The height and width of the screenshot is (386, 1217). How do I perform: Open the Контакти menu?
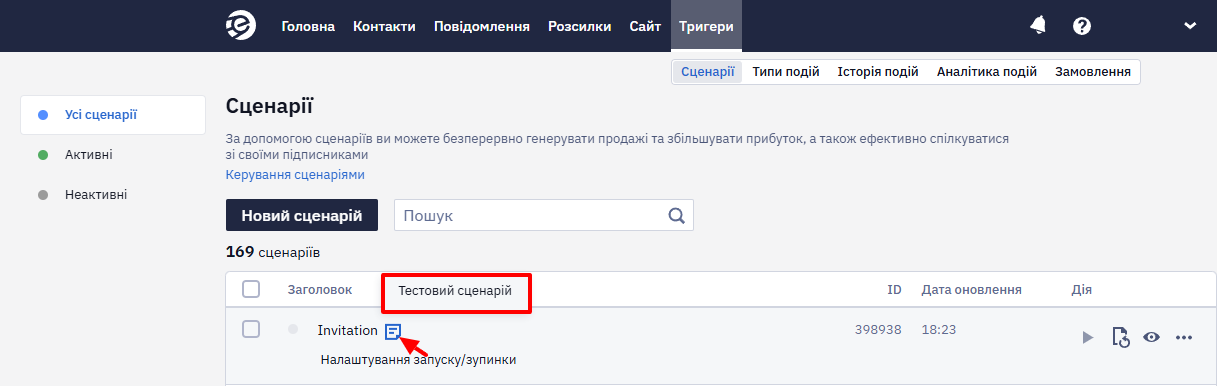coord(384,26)
